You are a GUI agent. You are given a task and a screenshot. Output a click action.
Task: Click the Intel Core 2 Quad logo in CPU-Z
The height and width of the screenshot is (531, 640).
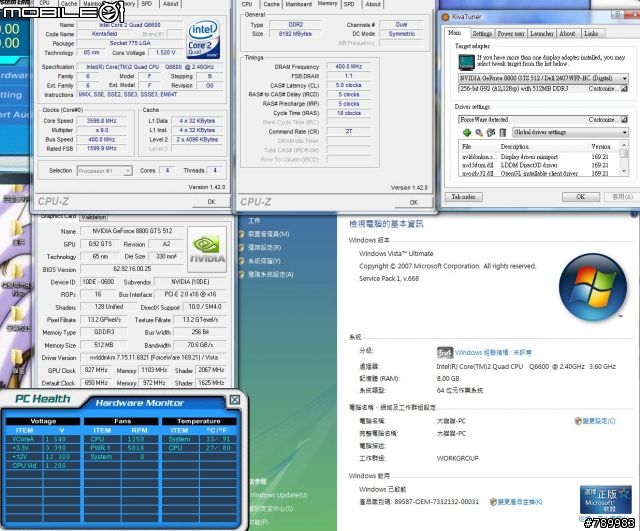[203, 40]
